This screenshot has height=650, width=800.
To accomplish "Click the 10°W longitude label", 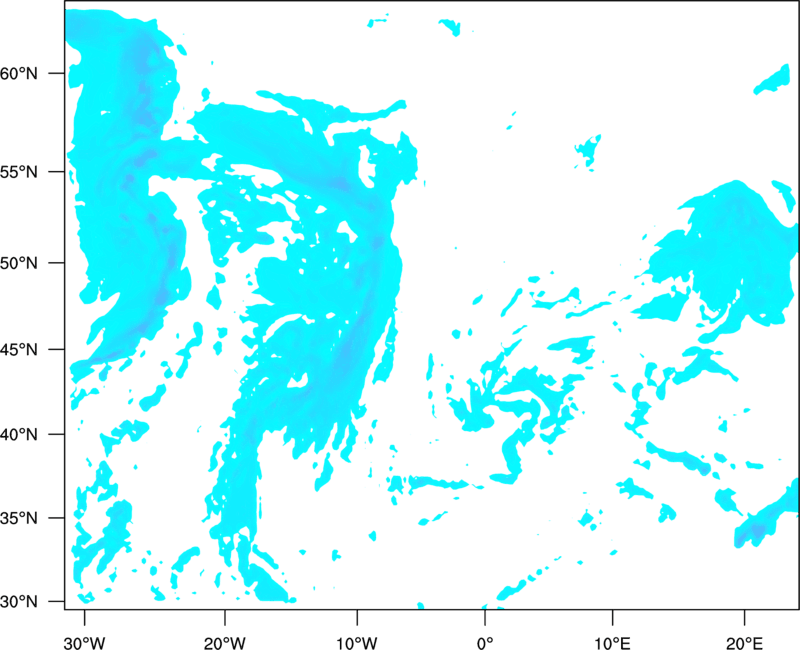I will 357,643.
